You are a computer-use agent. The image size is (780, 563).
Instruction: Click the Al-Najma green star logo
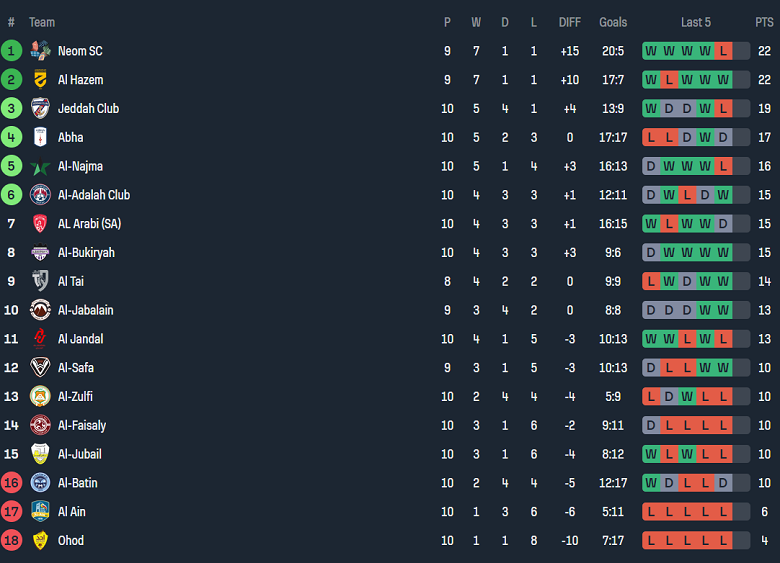[x=40, y=167]
